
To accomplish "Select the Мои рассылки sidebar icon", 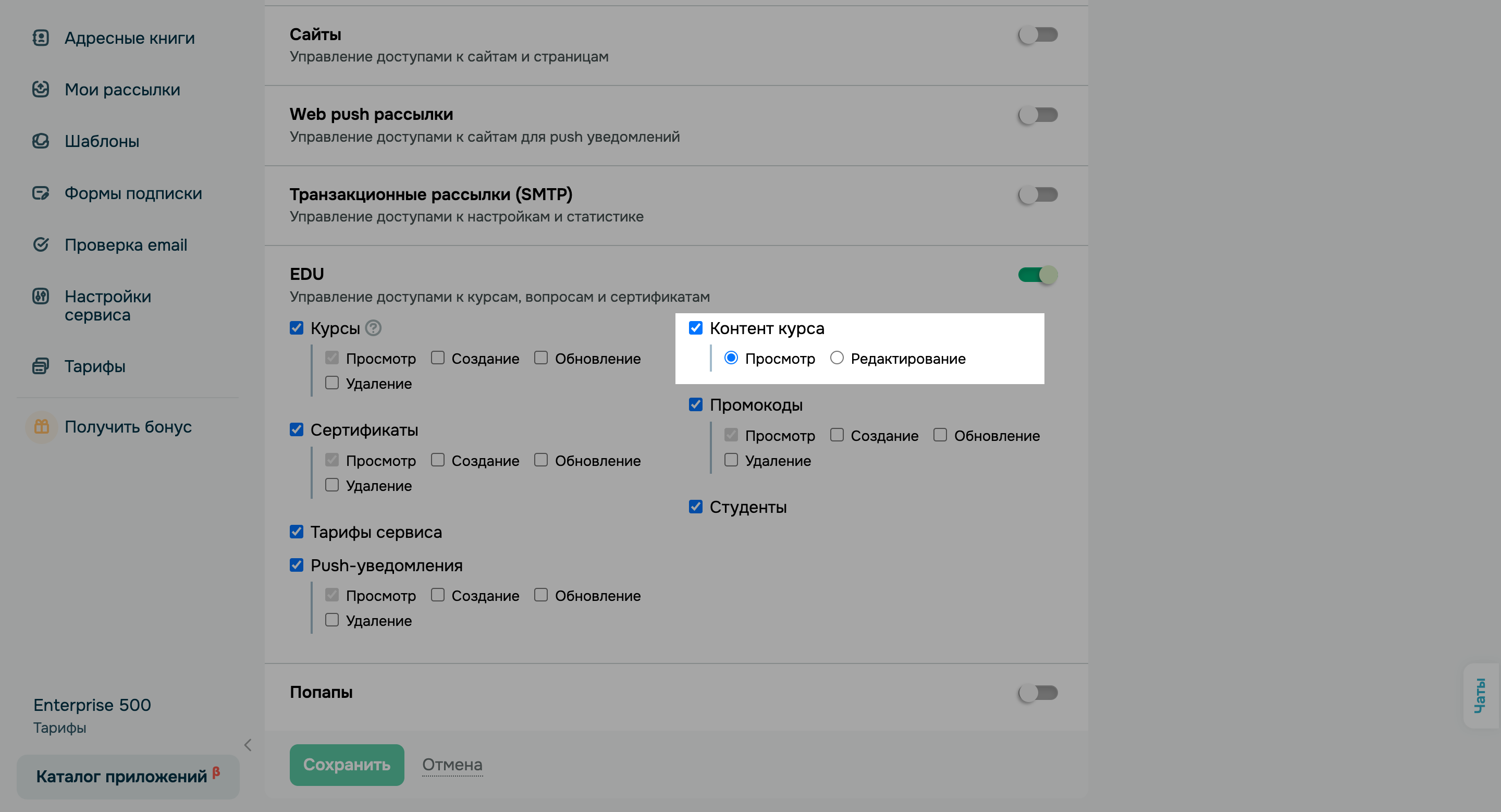I will pos(41,89).
